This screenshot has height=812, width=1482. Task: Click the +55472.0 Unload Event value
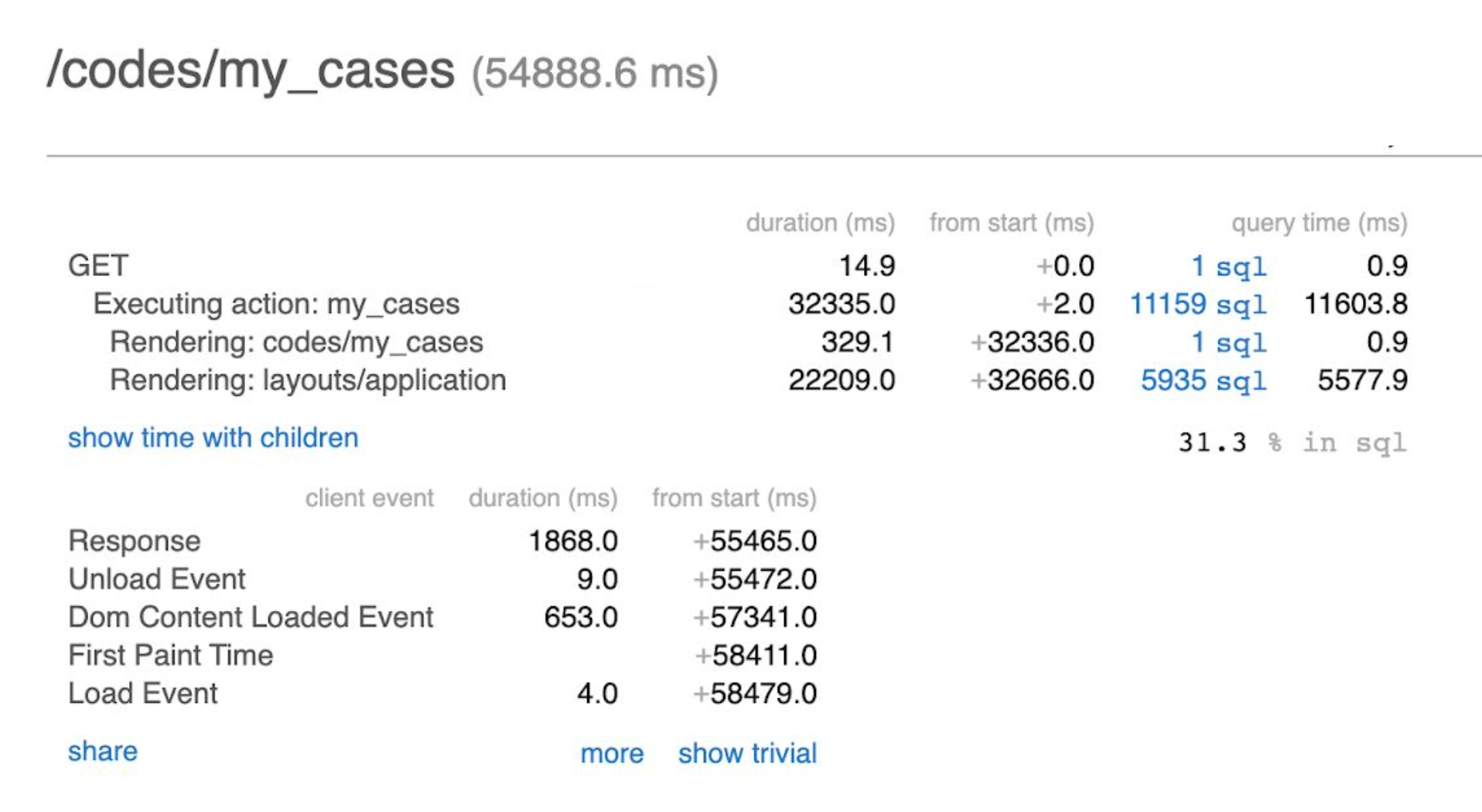[755, 578]
